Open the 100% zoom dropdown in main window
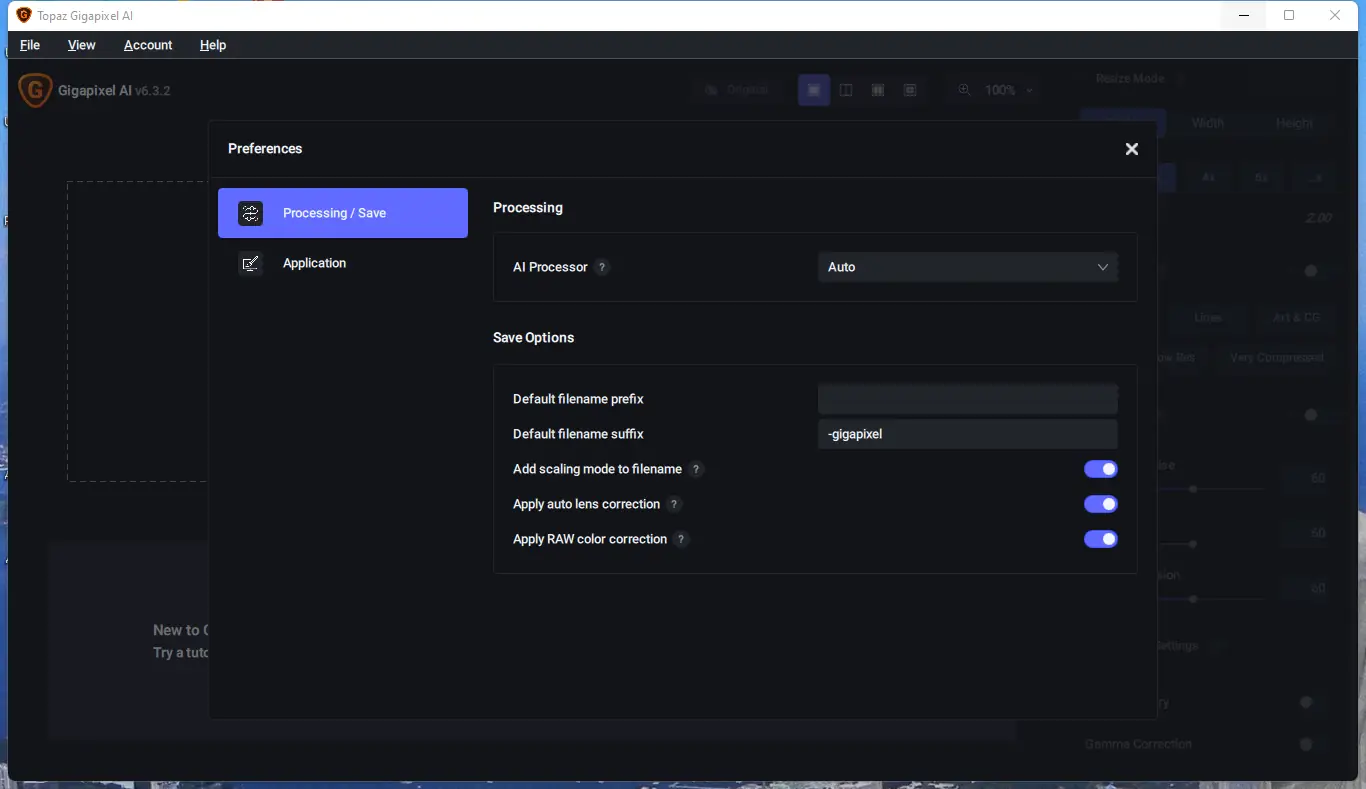Viewport: 1366px width, 789px height. 1008,90
